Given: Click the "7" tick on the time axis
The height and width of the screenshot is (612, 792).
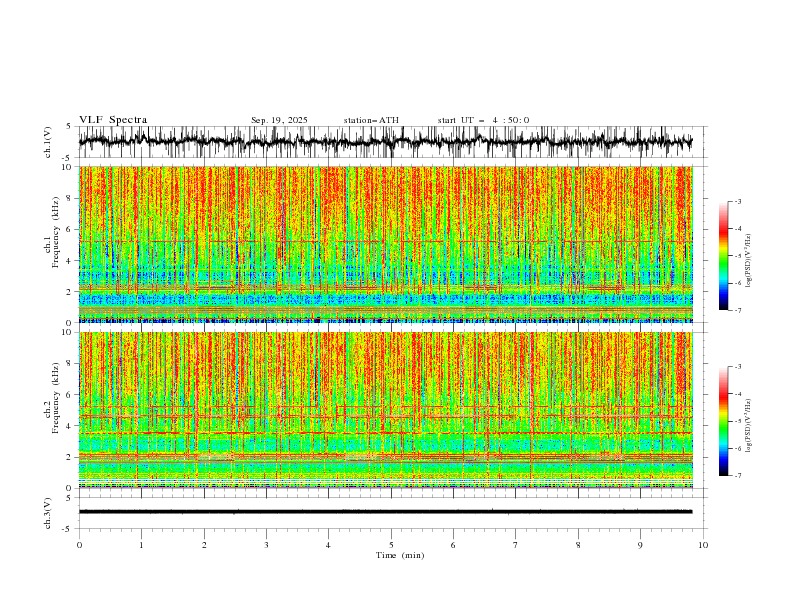Looking at the screenshot, I should pyautogui.click(x=516, y=545).
